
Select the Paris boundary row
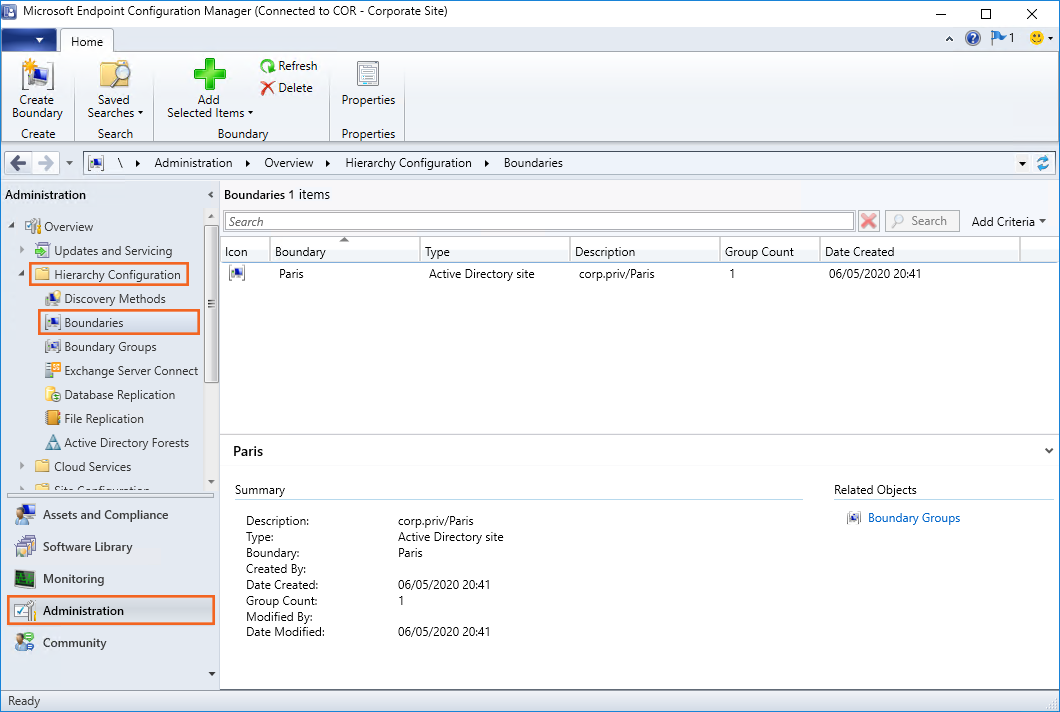pos(292,274)
